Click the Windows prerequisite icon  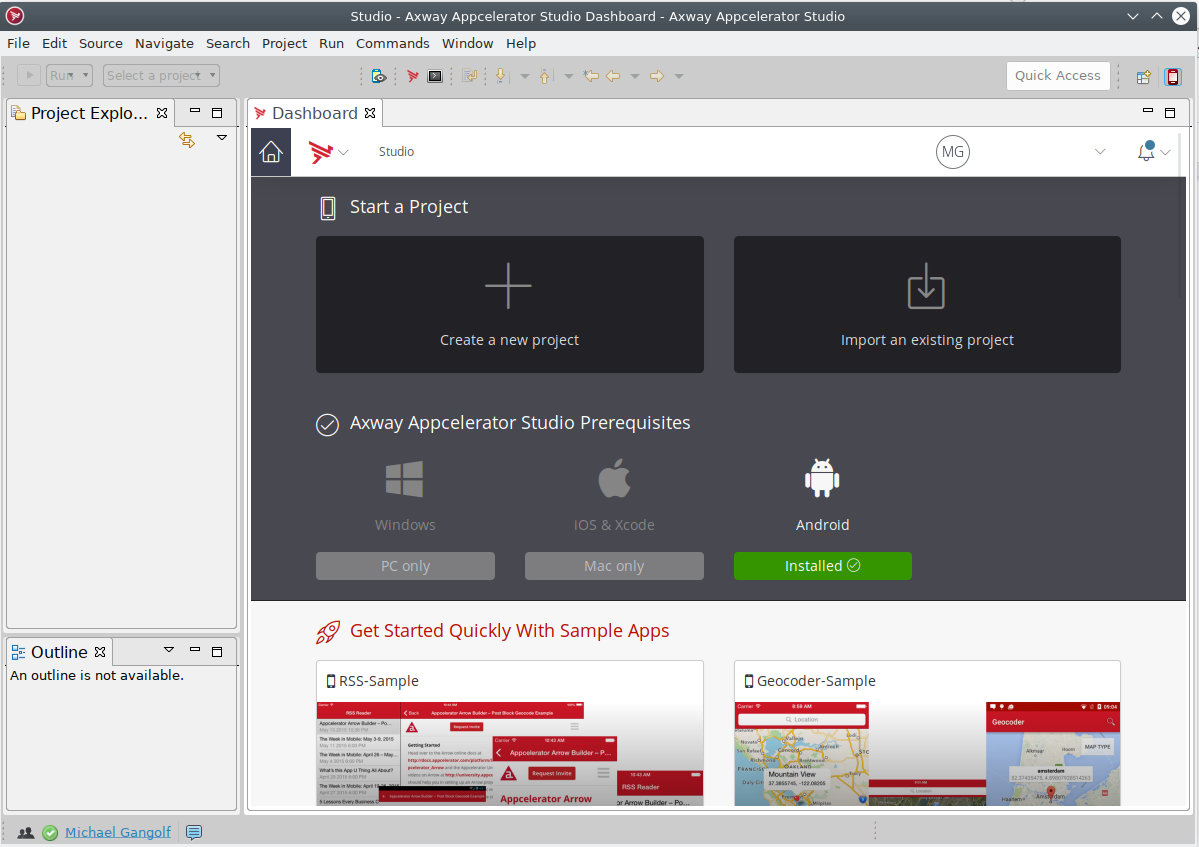pyautogui.click(x=405, y=479)
